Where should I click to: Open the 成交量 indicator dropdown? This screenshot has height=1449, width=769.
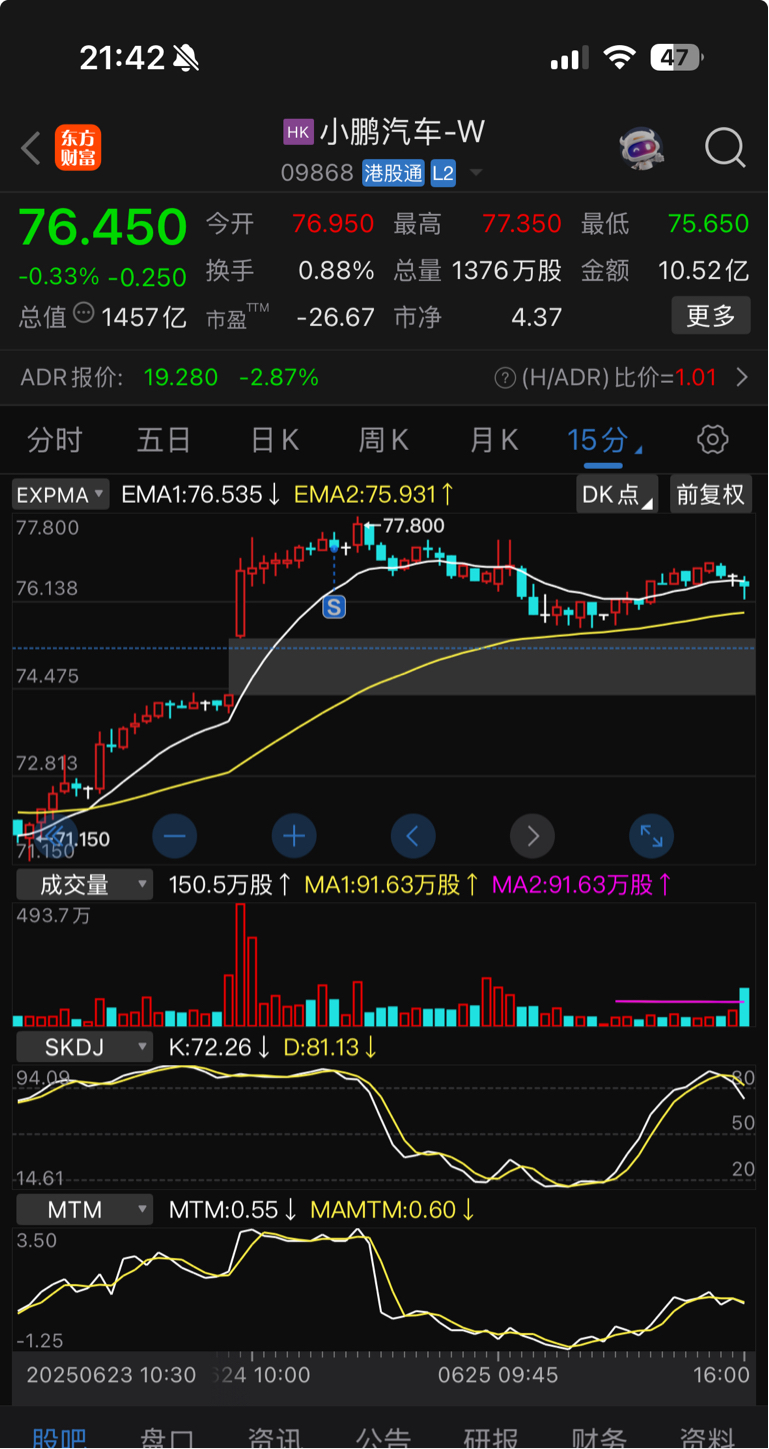tap(84, 885)
